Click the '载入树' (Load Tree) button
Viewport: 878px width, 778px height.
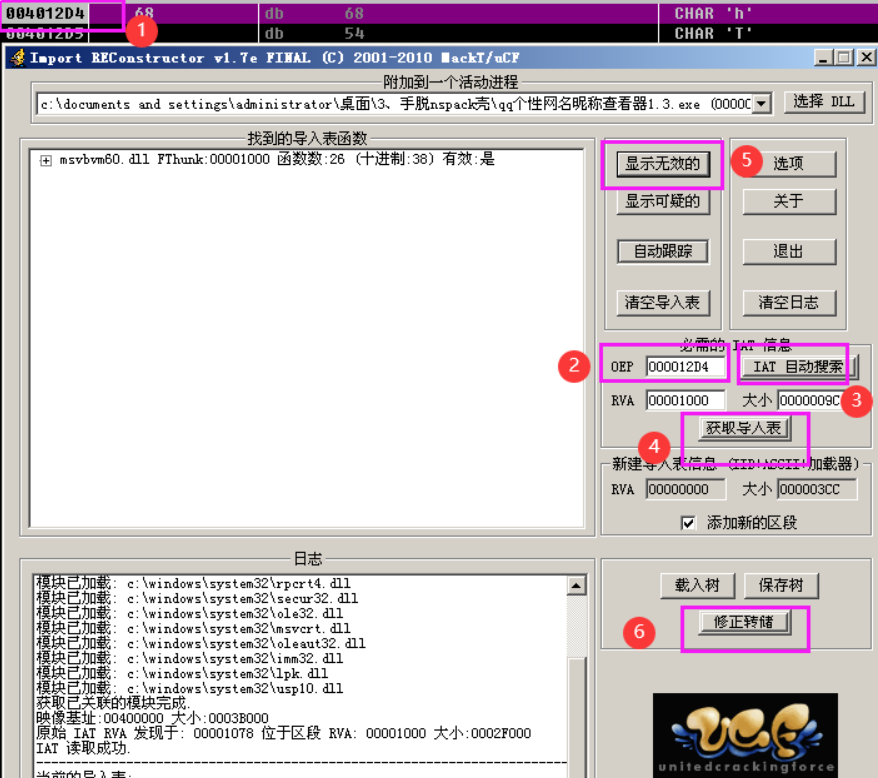(696, 584)
